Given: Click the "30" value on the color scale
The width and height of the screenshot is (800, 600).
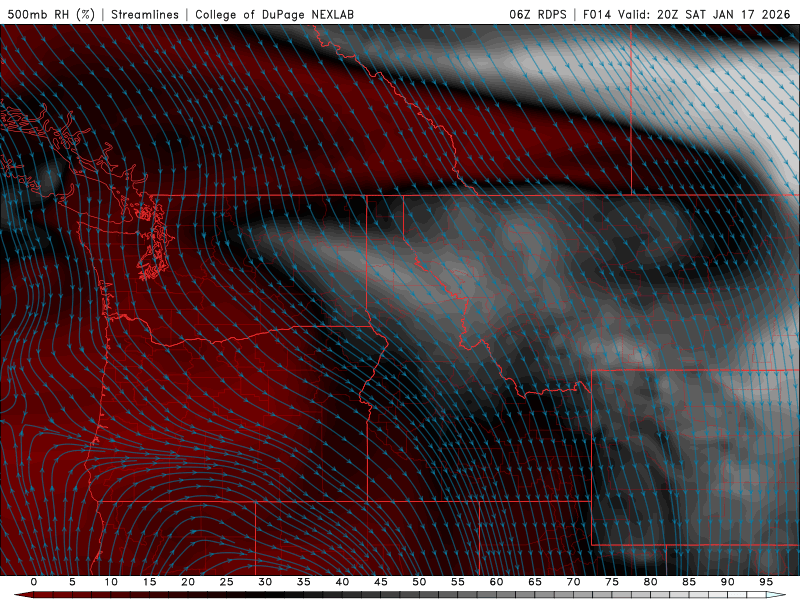Looking at the screenshot, I should click(x=265, y=582).
